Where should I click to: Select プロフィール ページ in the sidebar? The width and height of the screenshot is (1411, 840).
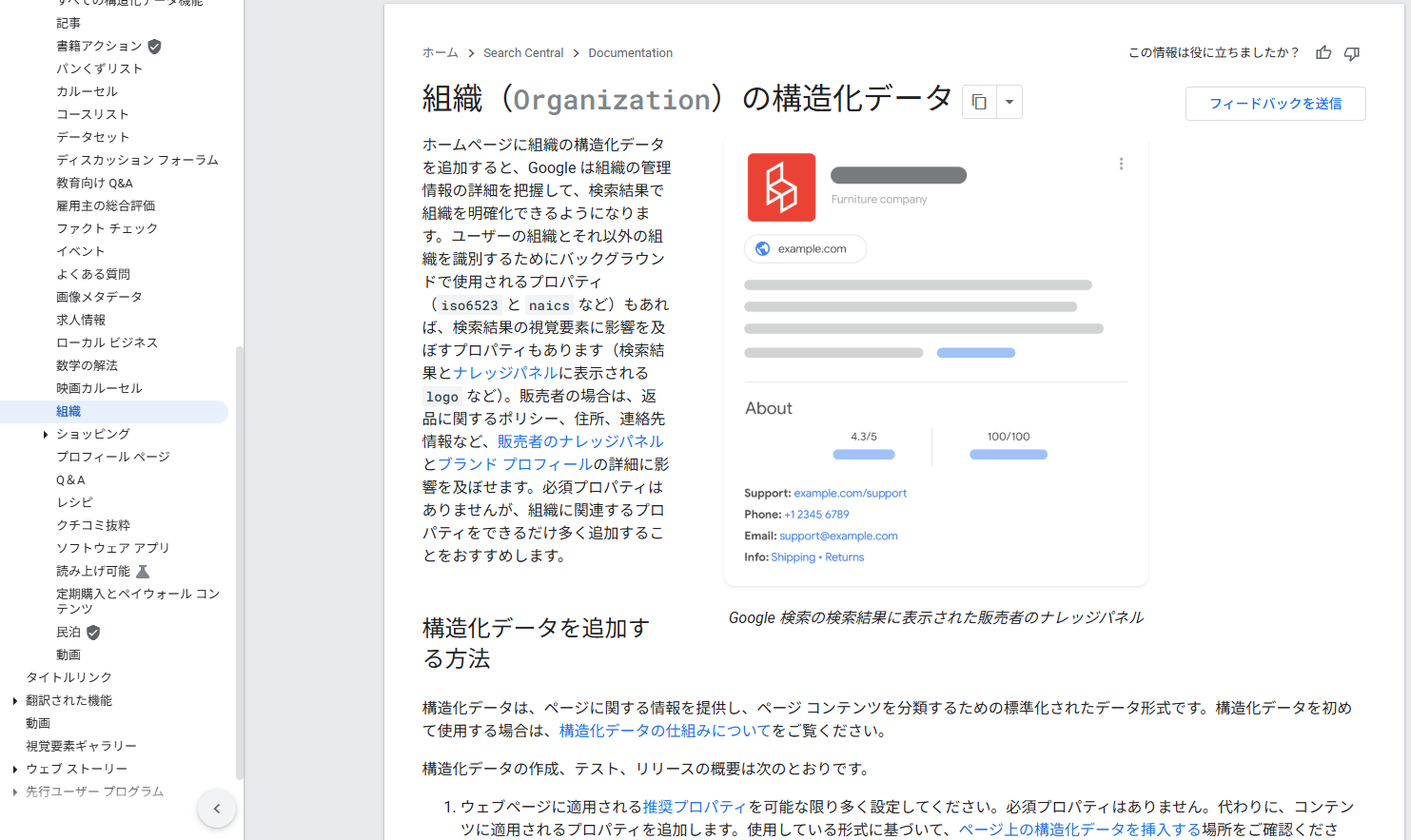pos(113,457)
